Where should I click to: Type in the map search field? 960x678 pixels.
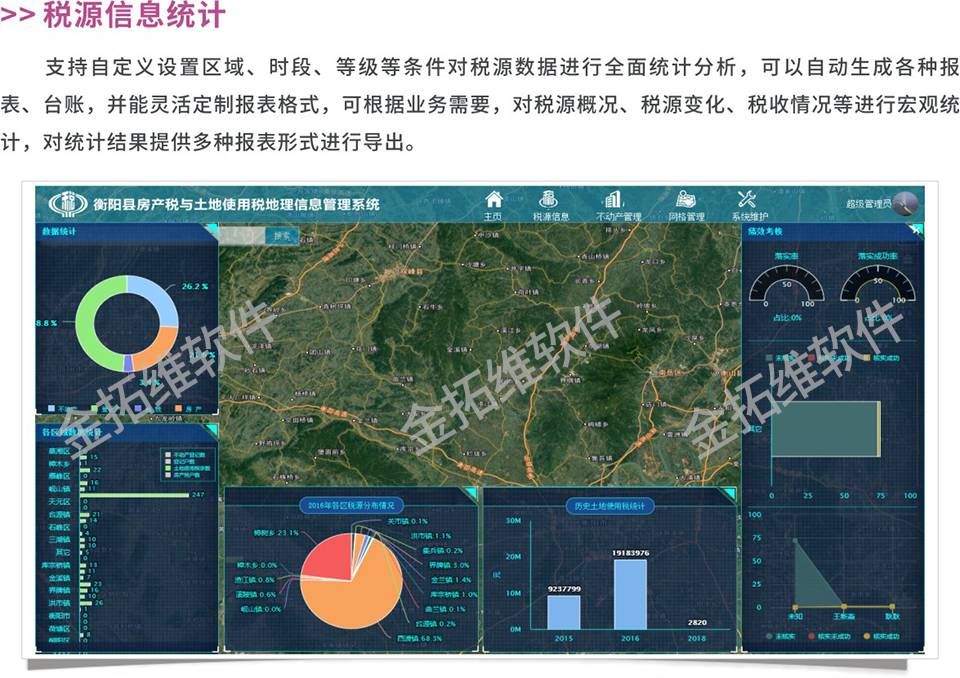tap(243, 236)
